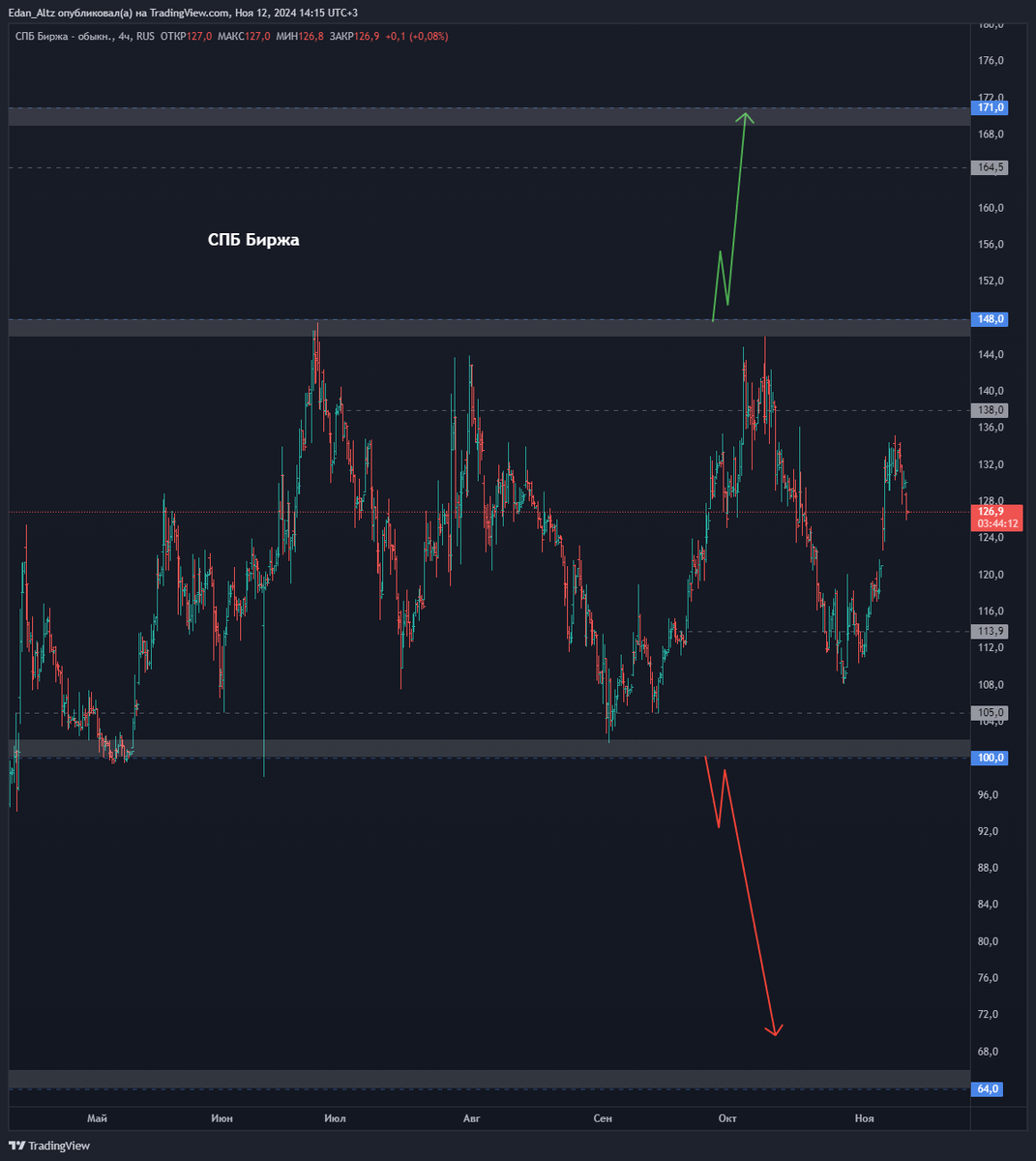Click the 80,0 tick on price scale
The width and height of the screenshot is (1036, 1161).
click(990, 941)
